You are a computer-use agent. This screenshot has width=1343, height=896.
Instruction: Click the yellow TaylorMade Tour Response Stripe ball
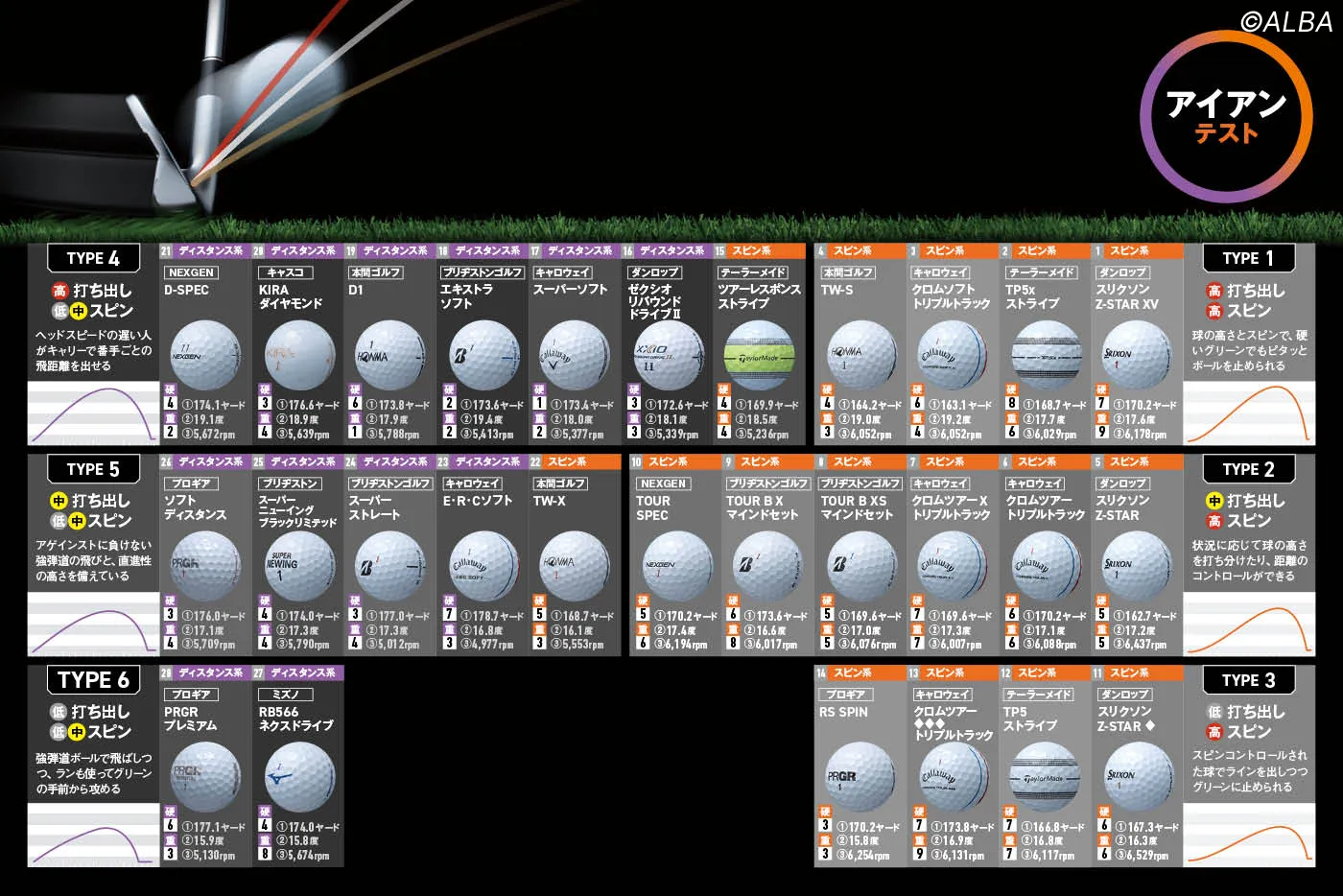[x=759, y=354]
